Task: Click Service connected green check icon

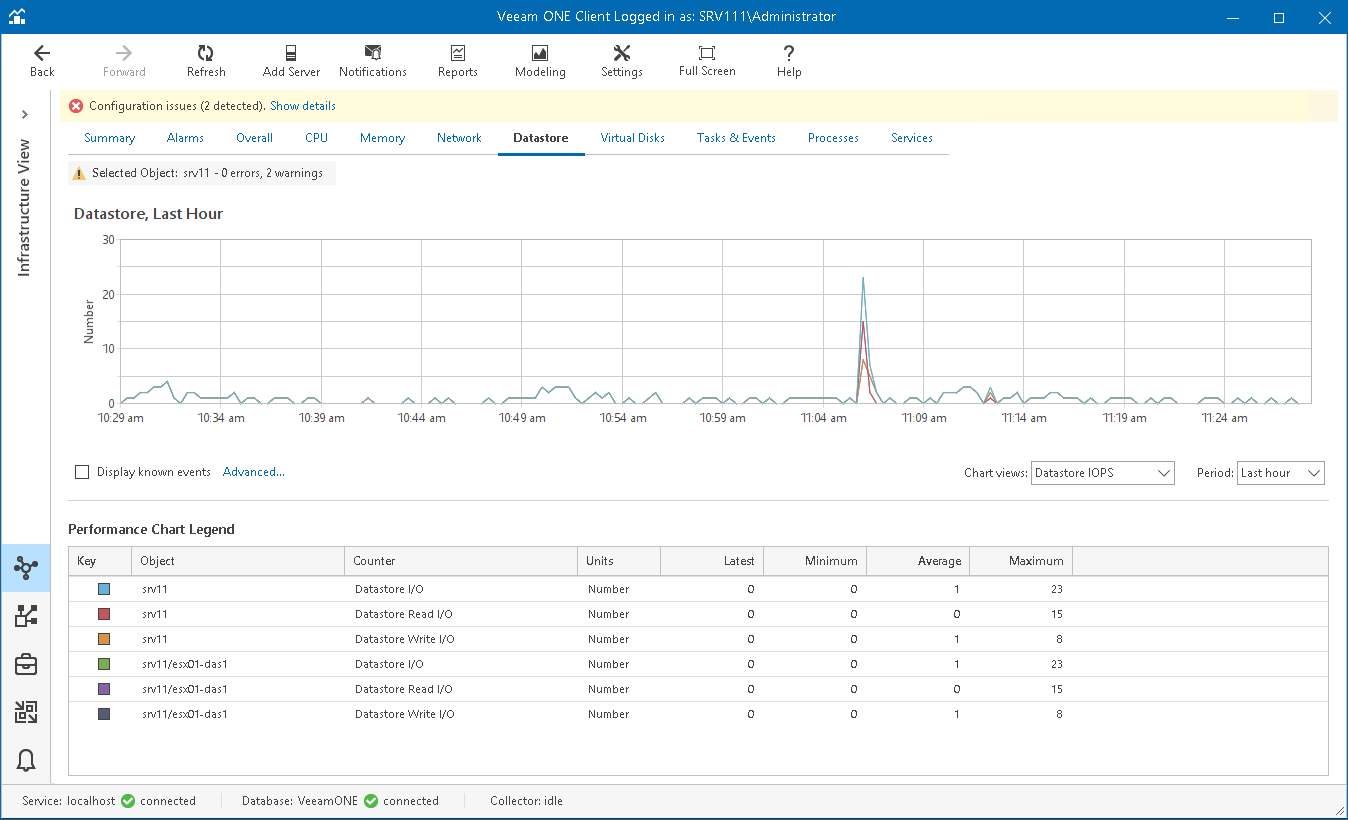Action: 128,801
